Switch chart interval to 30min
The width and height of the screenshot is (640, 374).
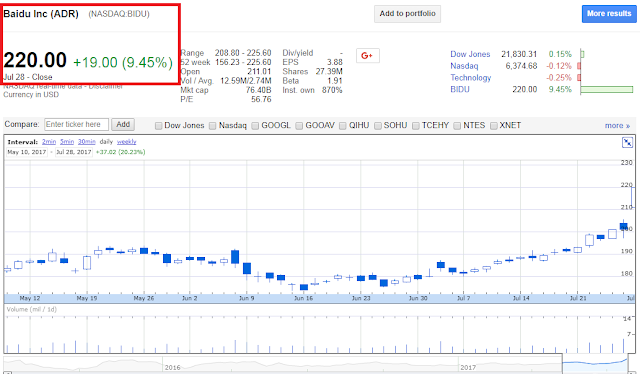point(87,142)
